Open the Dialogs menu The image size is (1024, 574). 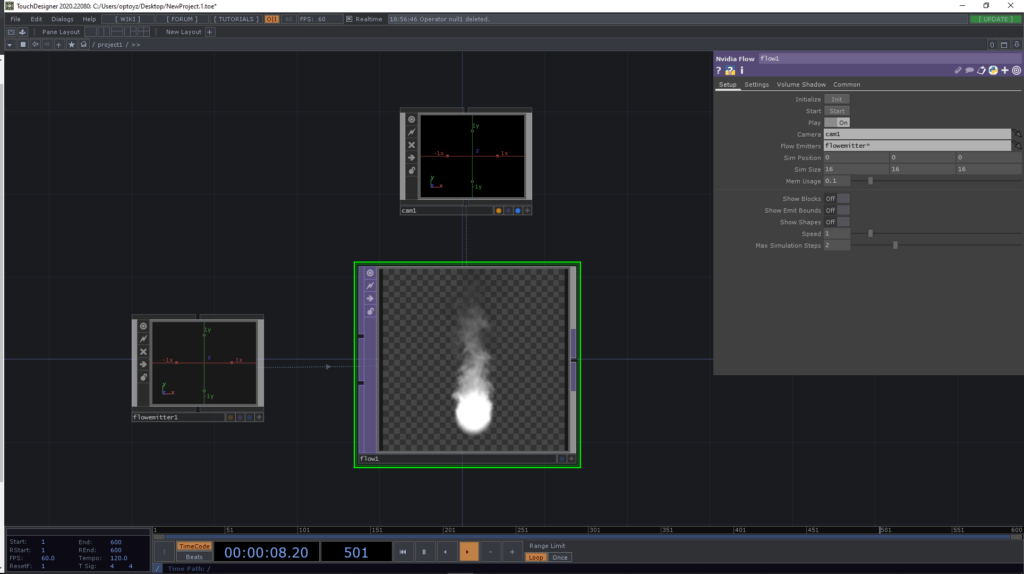61,19
